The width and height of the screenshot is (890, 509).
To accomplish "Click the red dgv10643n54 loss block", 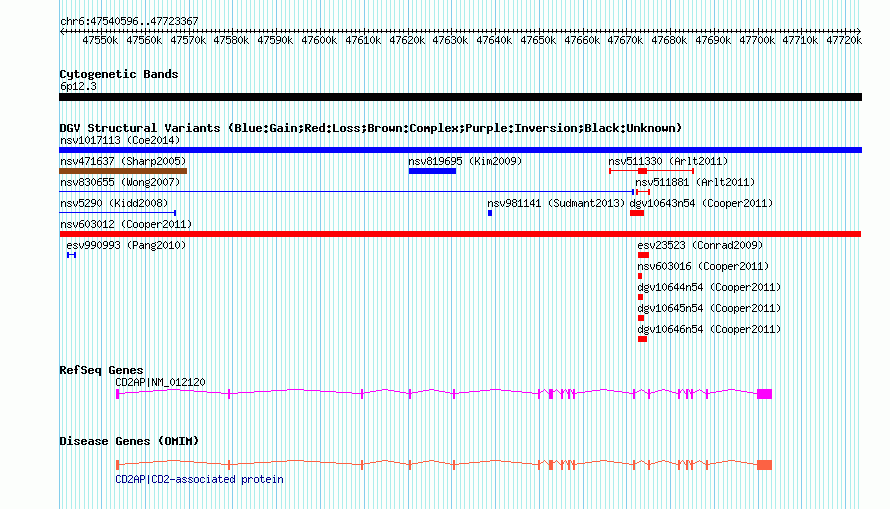I will [637, 213].
